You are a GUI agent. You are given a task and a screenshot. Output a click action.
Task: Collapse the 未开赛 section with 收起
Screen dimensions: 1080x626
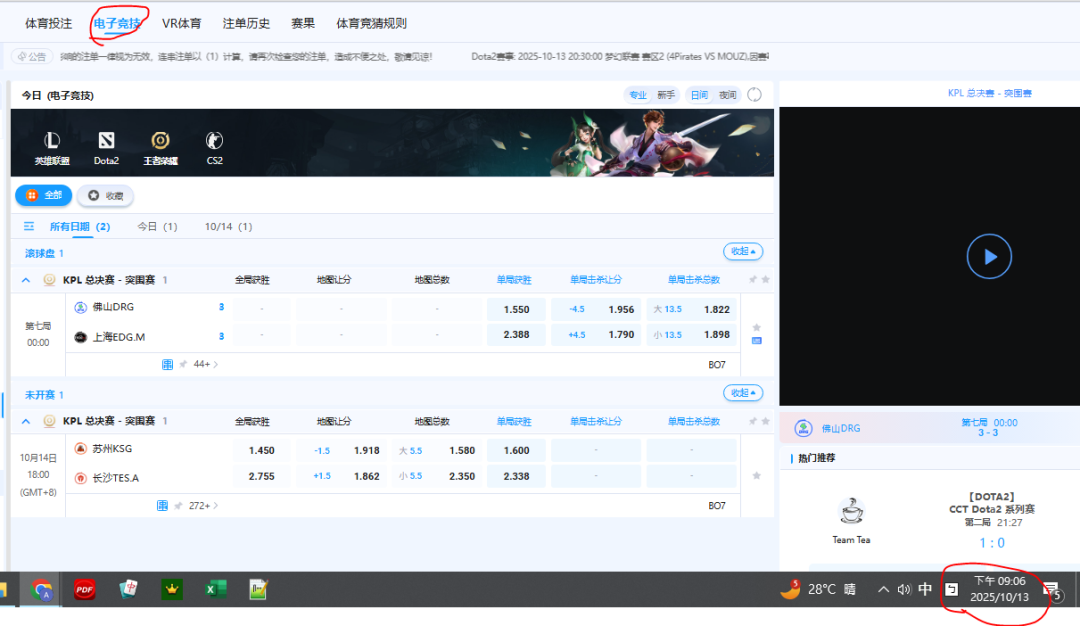point(742,394)
